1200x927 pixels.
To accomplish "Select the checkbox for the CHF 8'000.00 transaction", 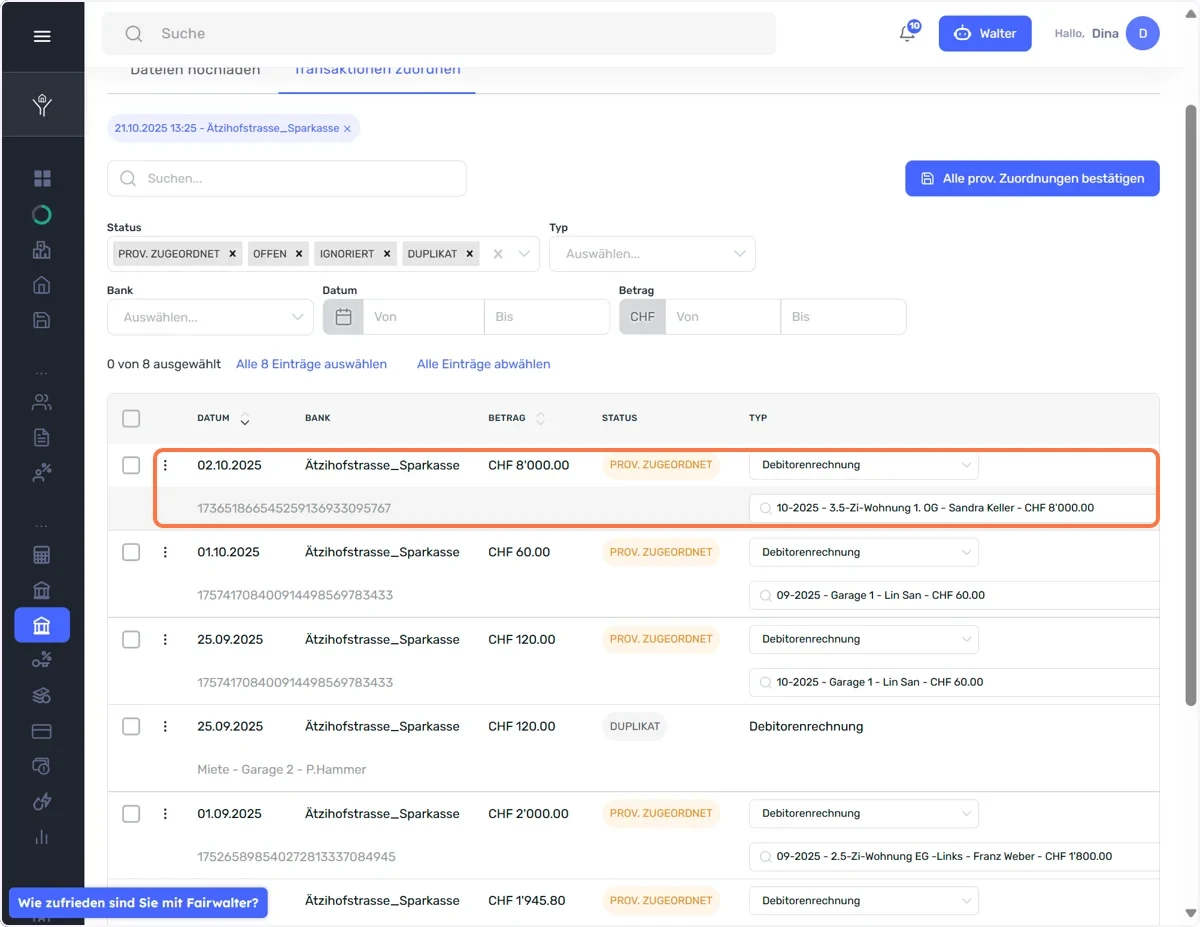I will pyautogui.click(x=131, y=465).
